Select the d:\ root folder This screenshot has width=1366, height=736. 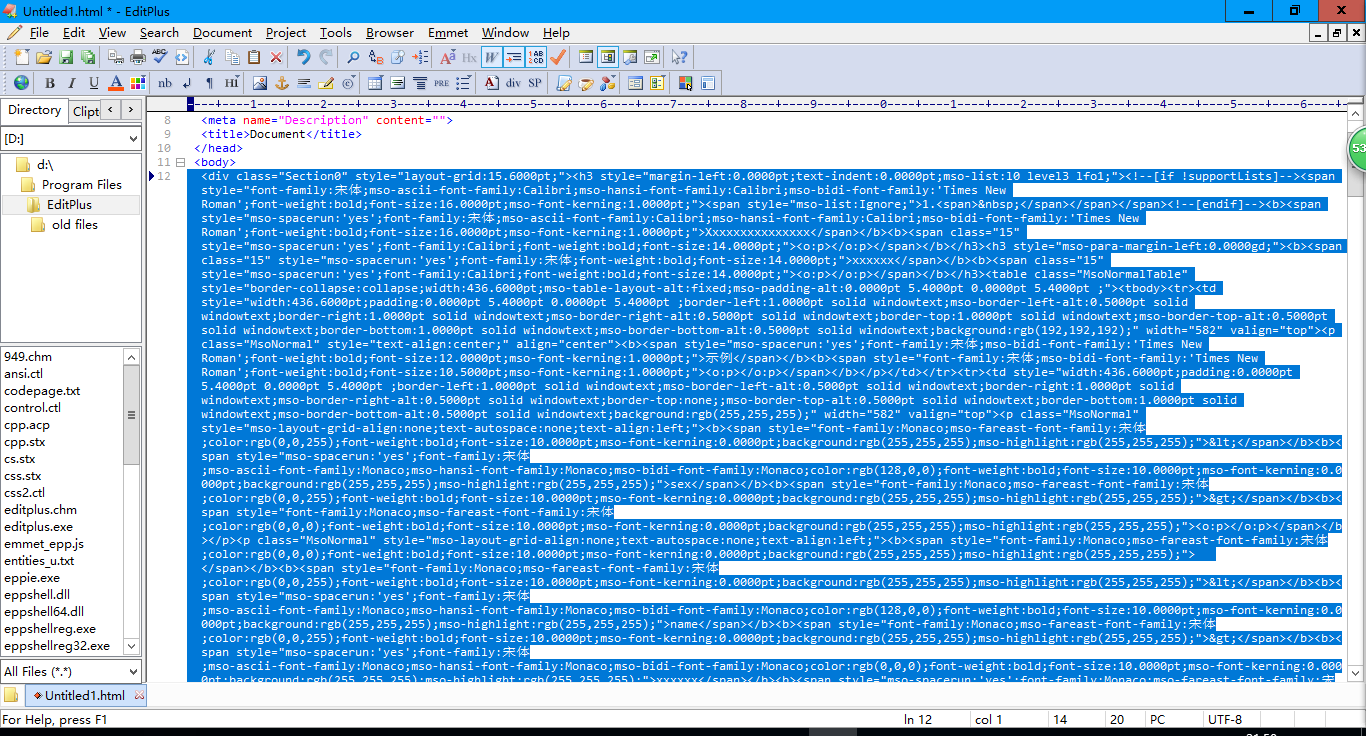coord(46,164)
